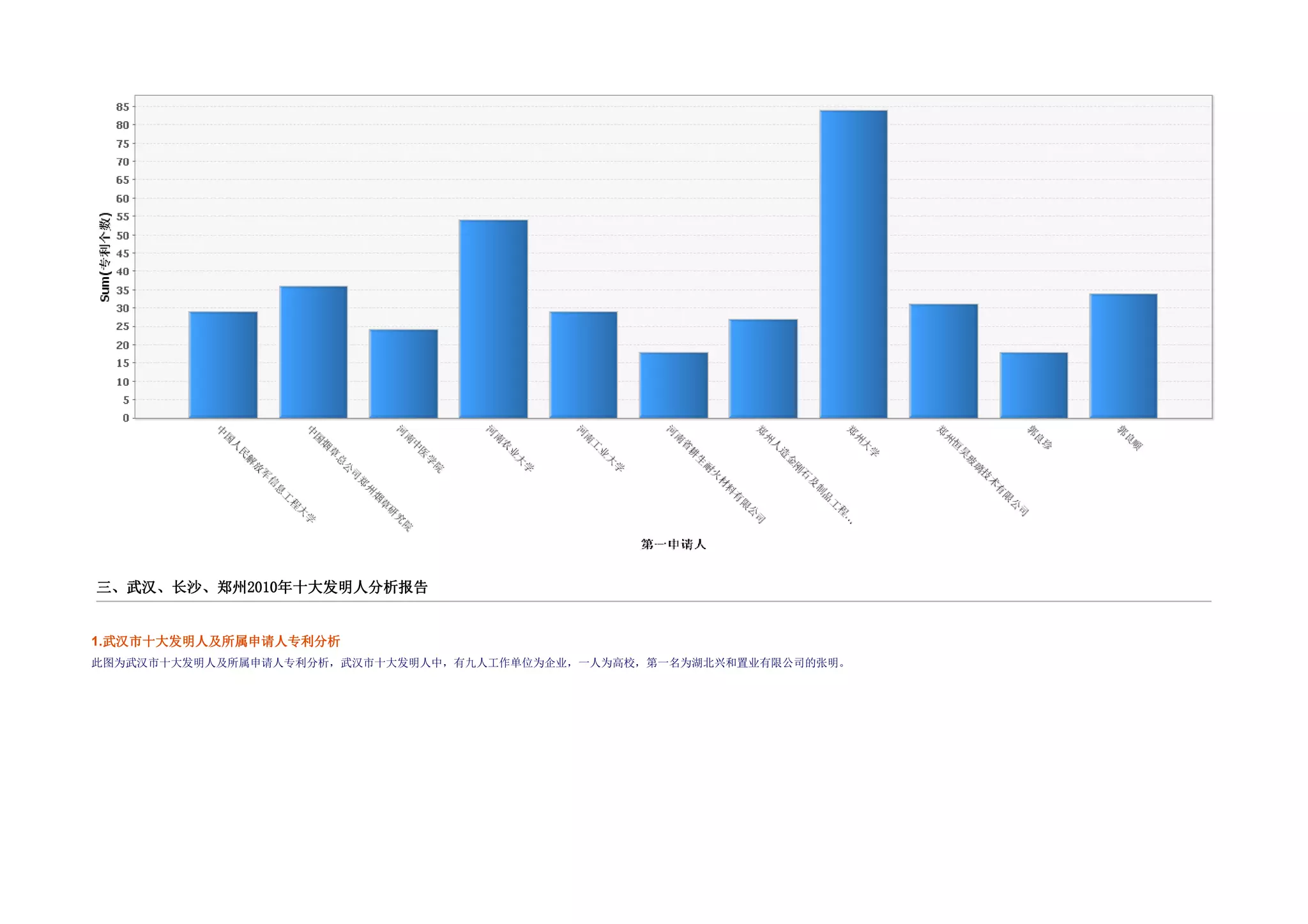Click the x-axis label 河南农业大学

(x=510, y=449)
